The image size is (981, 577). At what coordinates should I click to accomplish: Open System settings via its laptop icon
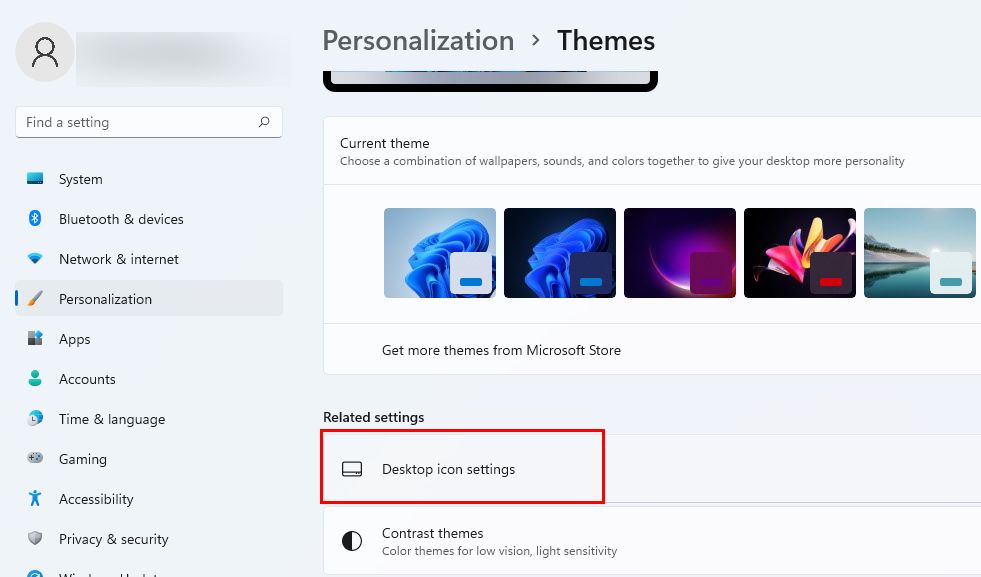click(x=33, y=179)
